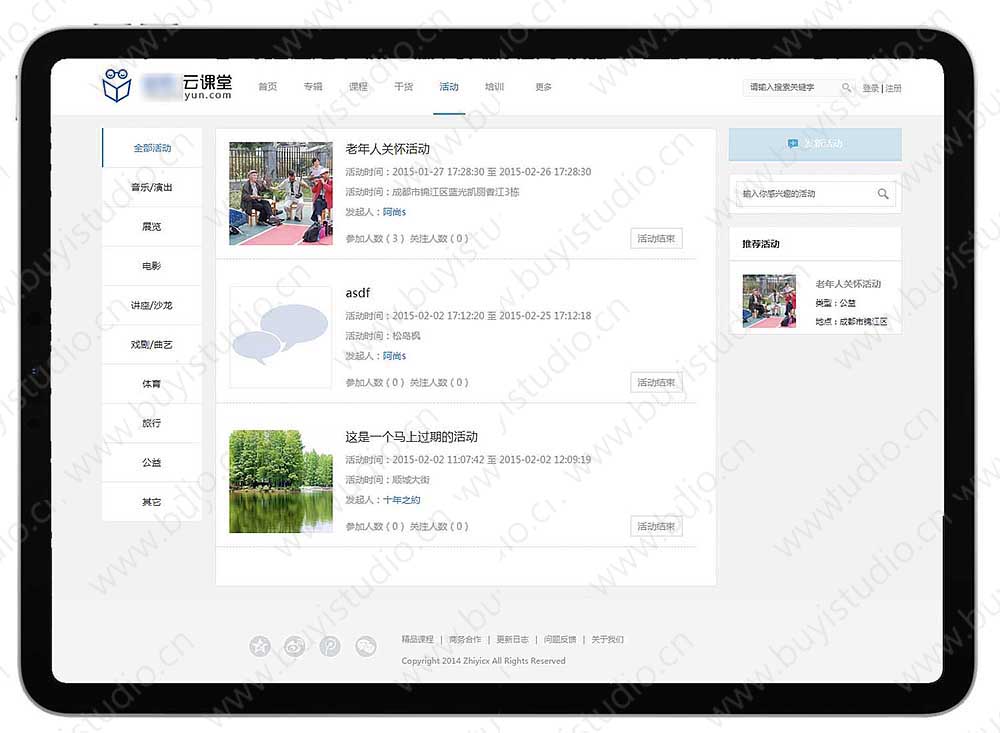Click the 云课堂 owl logo
This screenshot has height=733, width=1000.
[117, 86]
